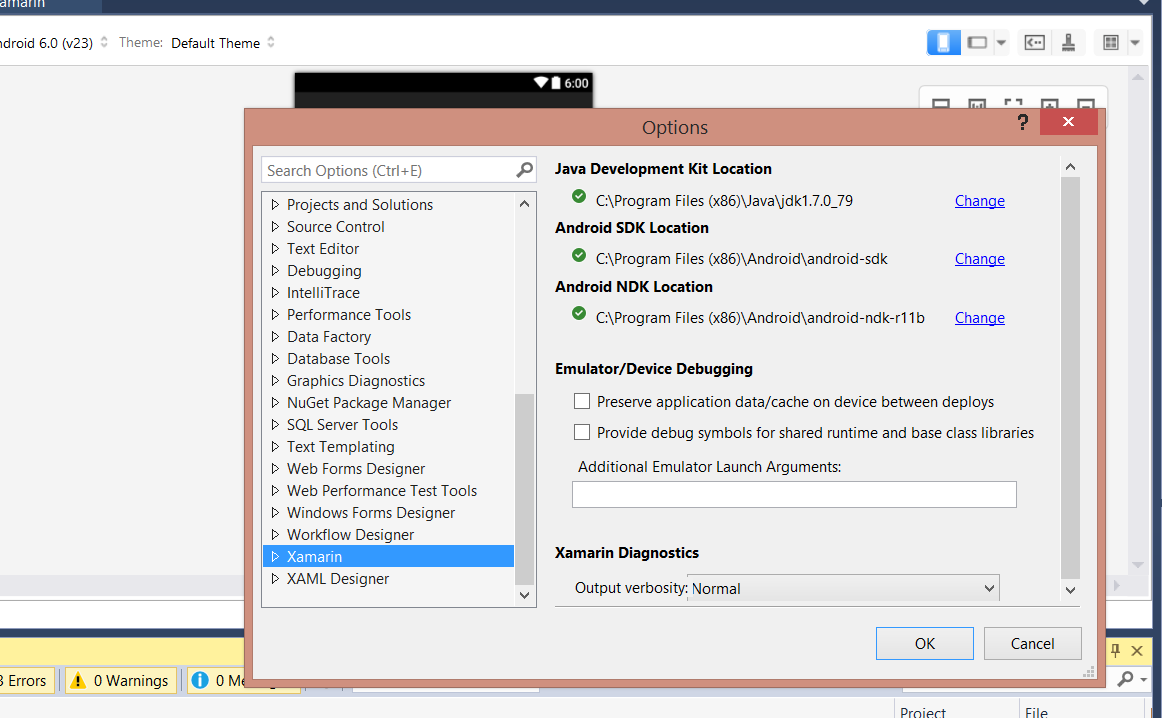The image size is (1162, 718).
Task: Select Text Templating category
Action: click(x=340, y=447)
